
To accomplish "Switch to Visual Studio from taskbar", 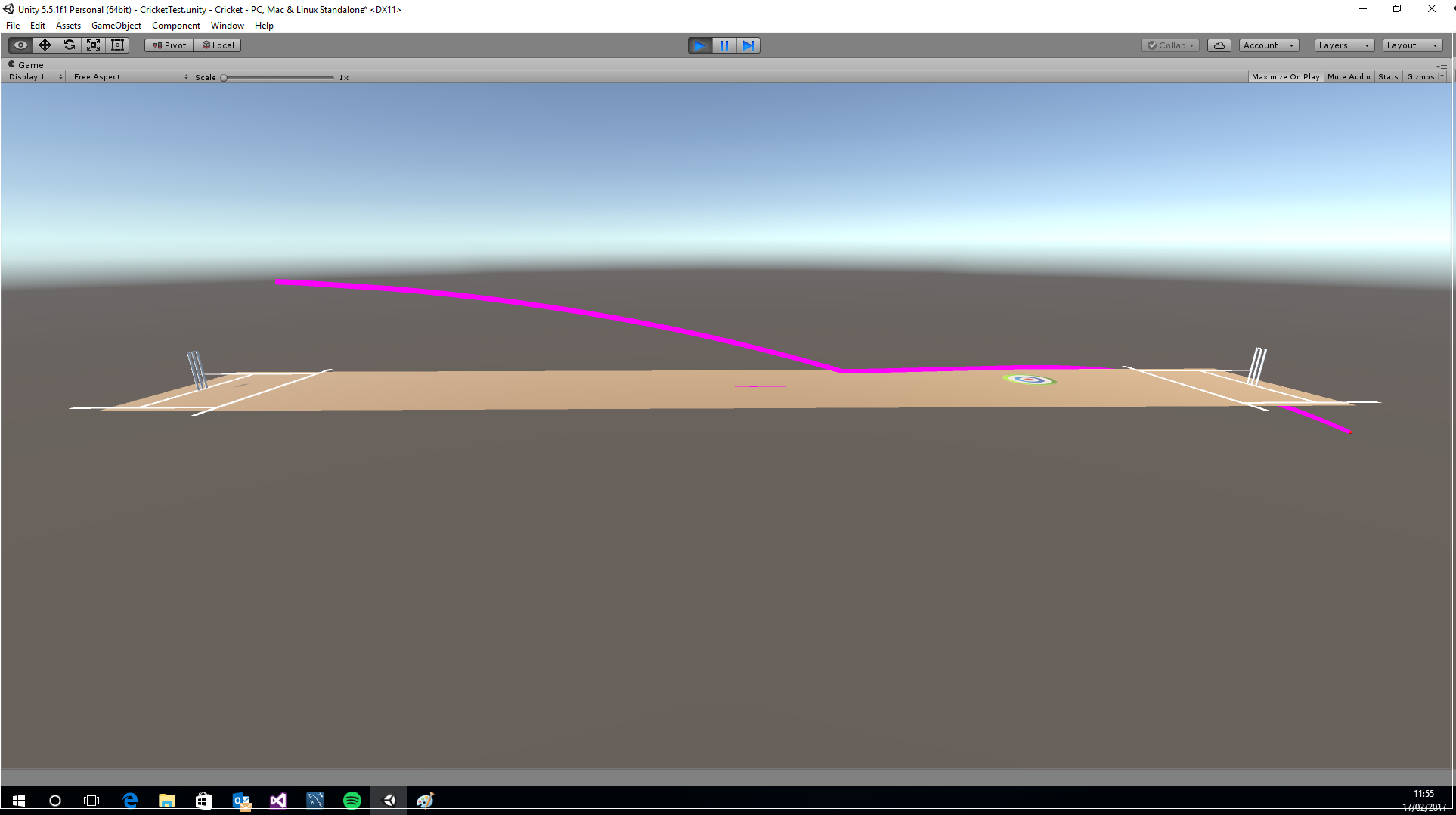I will pyautogui.click(x=278, y=801).
